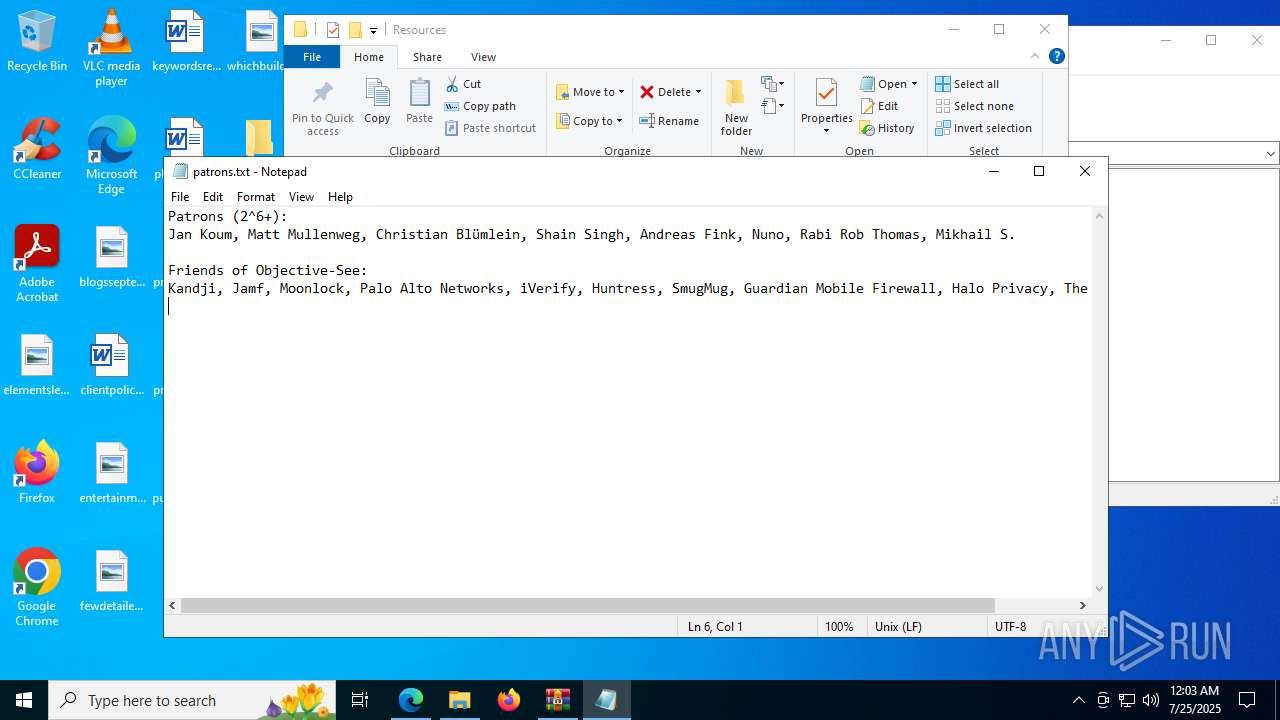Click the Properties icon in ribbon
Image resolution: width=1280 pixels, height=720 pixels.
[826, 94]
